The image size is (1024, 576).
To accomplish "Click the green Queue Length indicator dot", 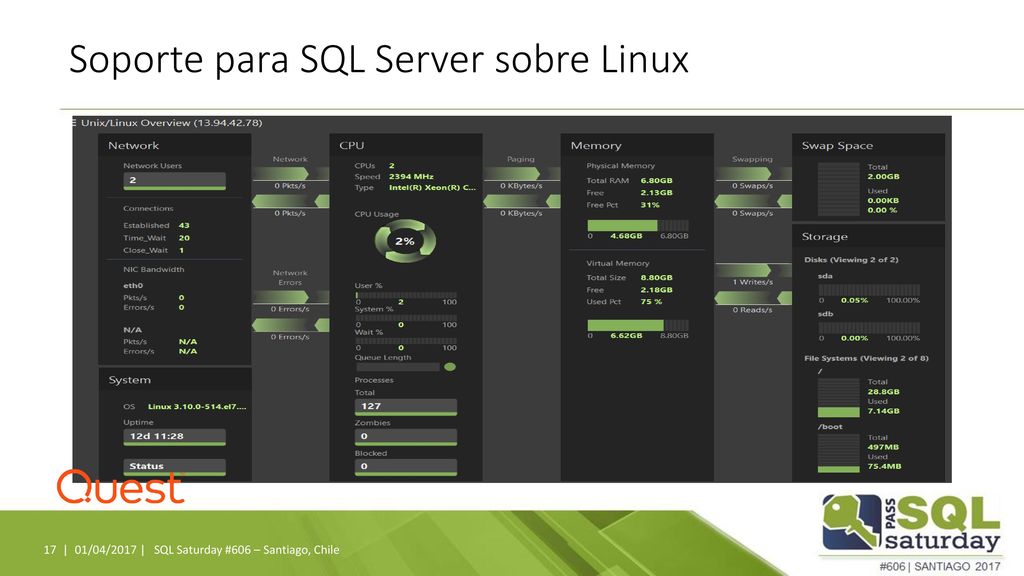I will [x=449, y=367].
